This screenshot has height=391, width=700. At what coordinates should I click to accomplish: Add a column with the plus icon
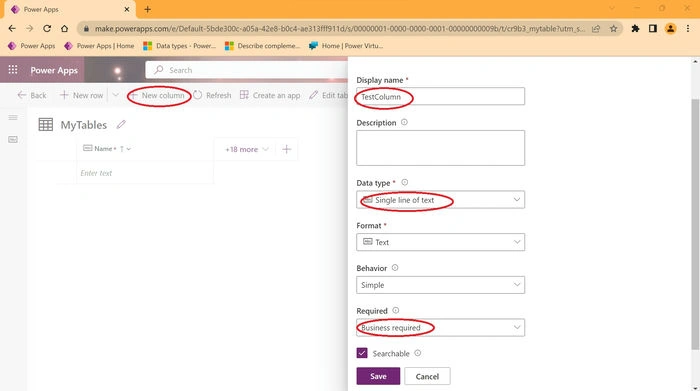coord(287,149)
